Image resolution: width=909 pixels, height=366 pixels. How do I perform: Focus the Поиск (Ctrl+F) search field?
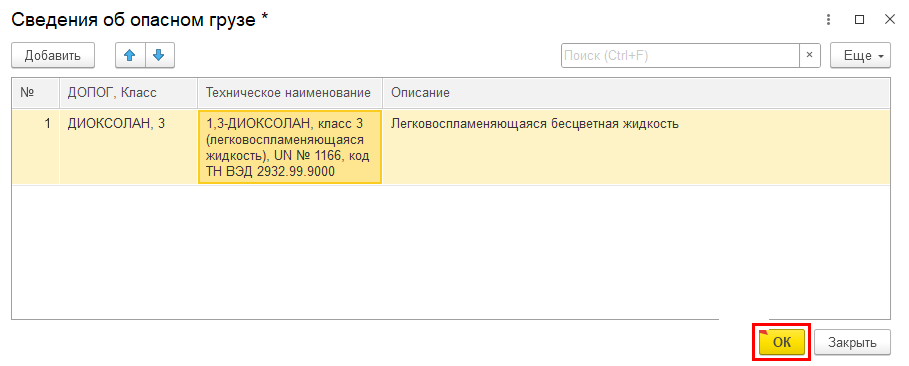tap(680, 56)
